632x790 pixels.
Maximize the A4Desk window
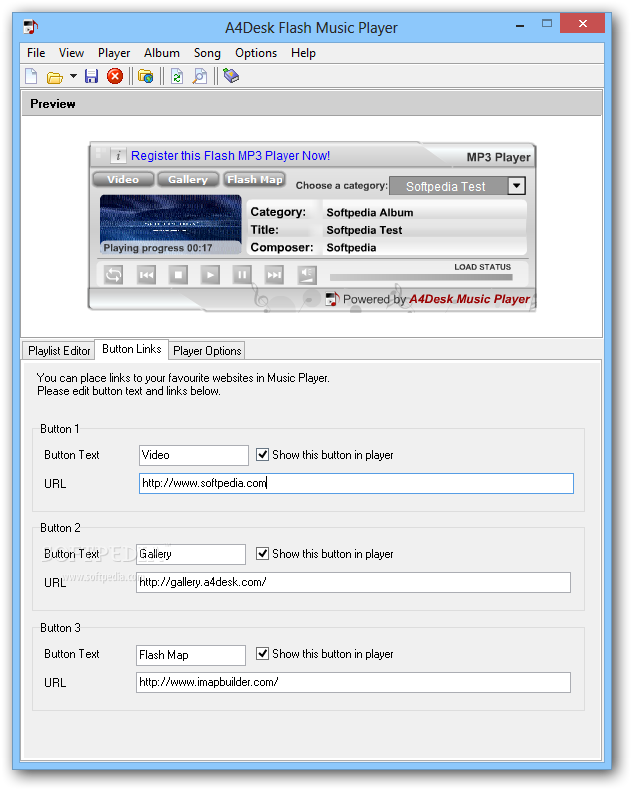(x=547, y=24)
